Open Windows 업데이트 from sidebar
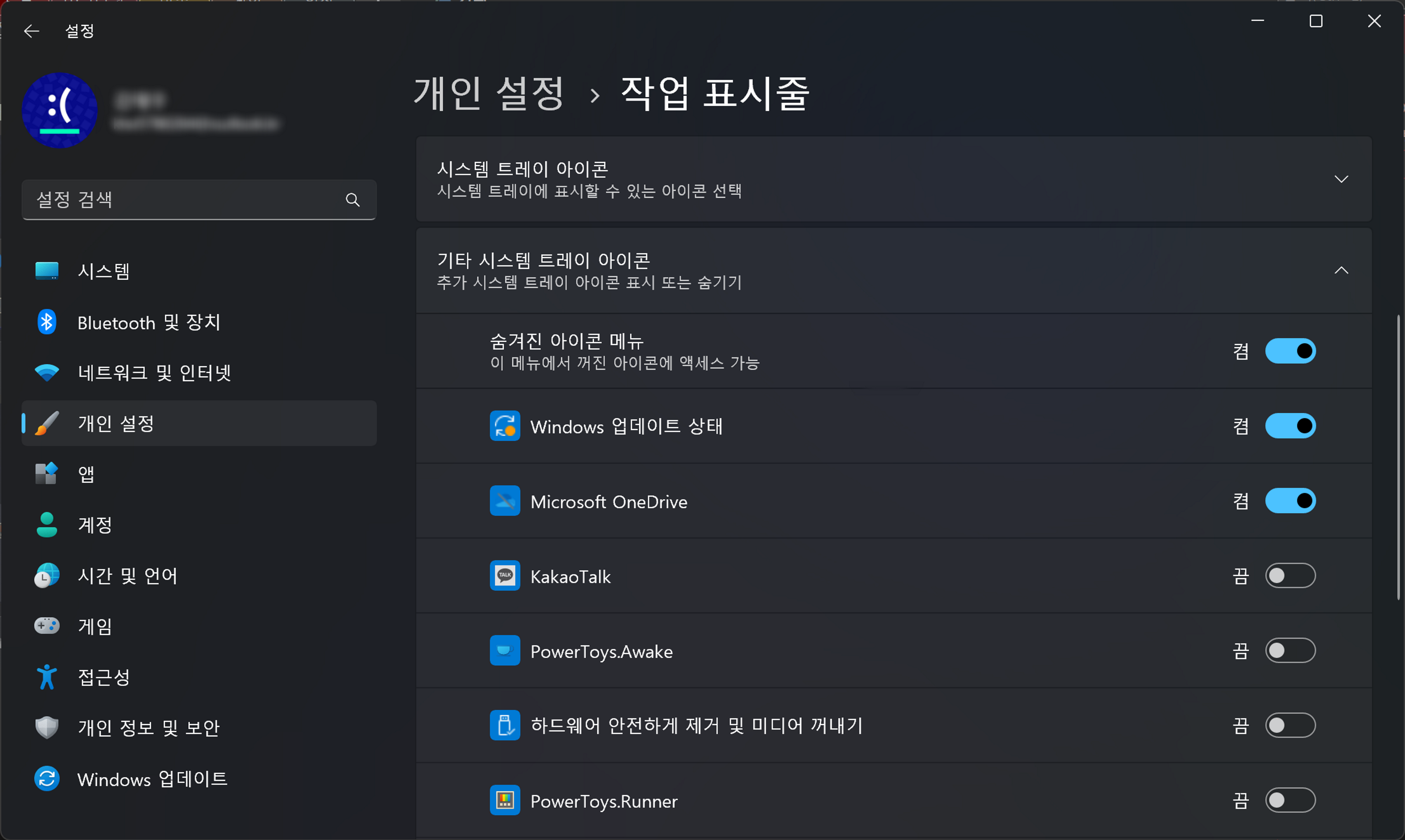The height and width of the screenshot is (840, 1405). pos(152,779)
